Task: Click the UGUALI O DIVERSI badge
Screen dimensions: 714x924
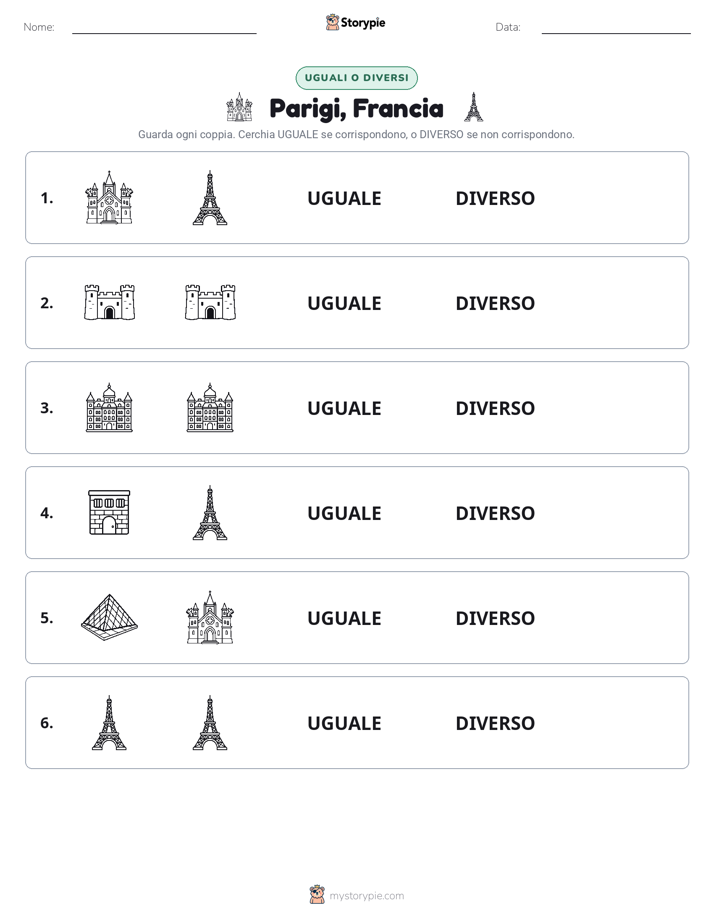Action: 356,78
